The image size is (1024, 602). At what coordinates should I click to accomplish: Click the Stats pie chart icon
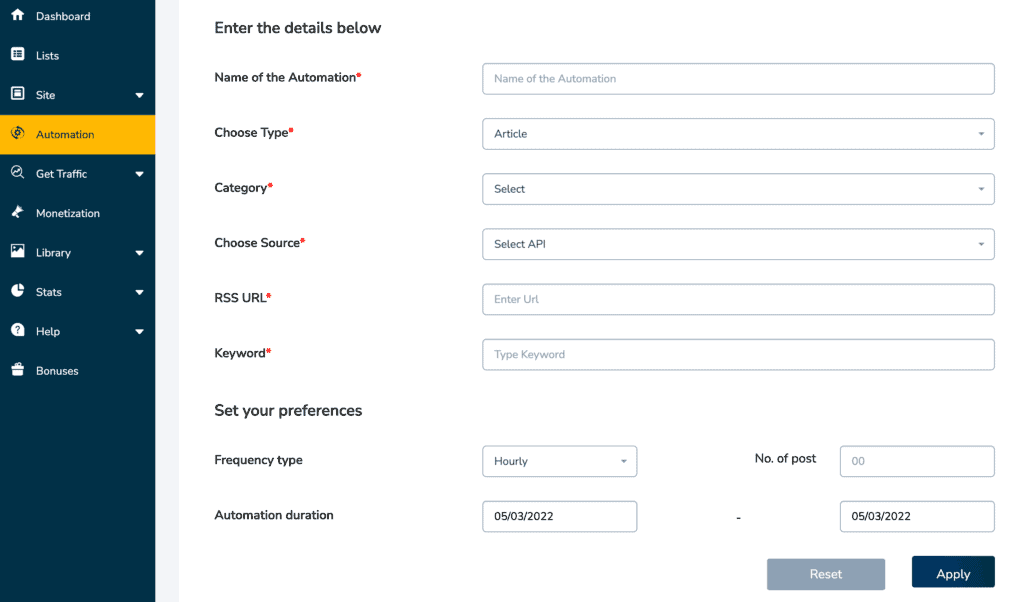(x=17, y=291)
